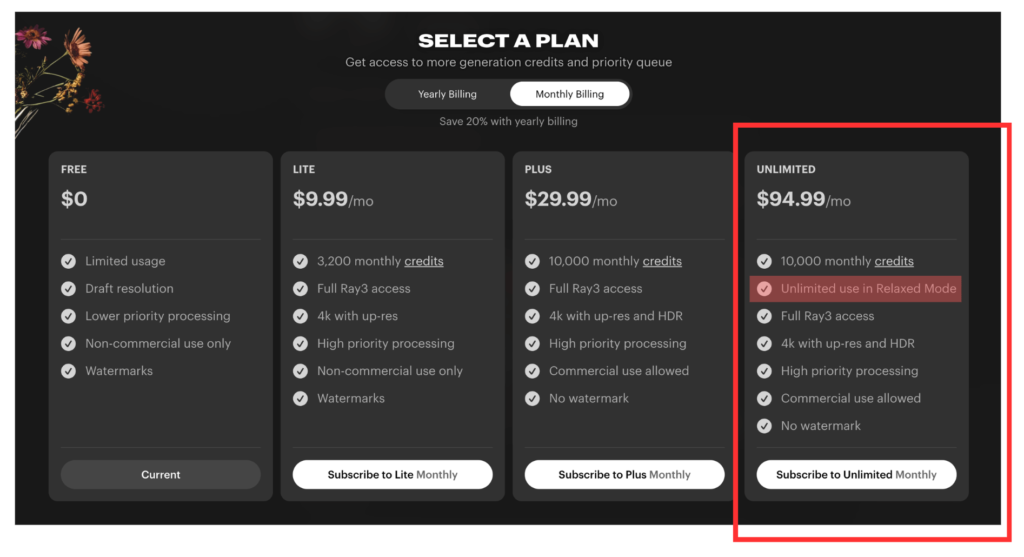Viewport: 1024px width, 557px height.
Task: Open credits link in Lite plan
Action: (x=423, y=261)
